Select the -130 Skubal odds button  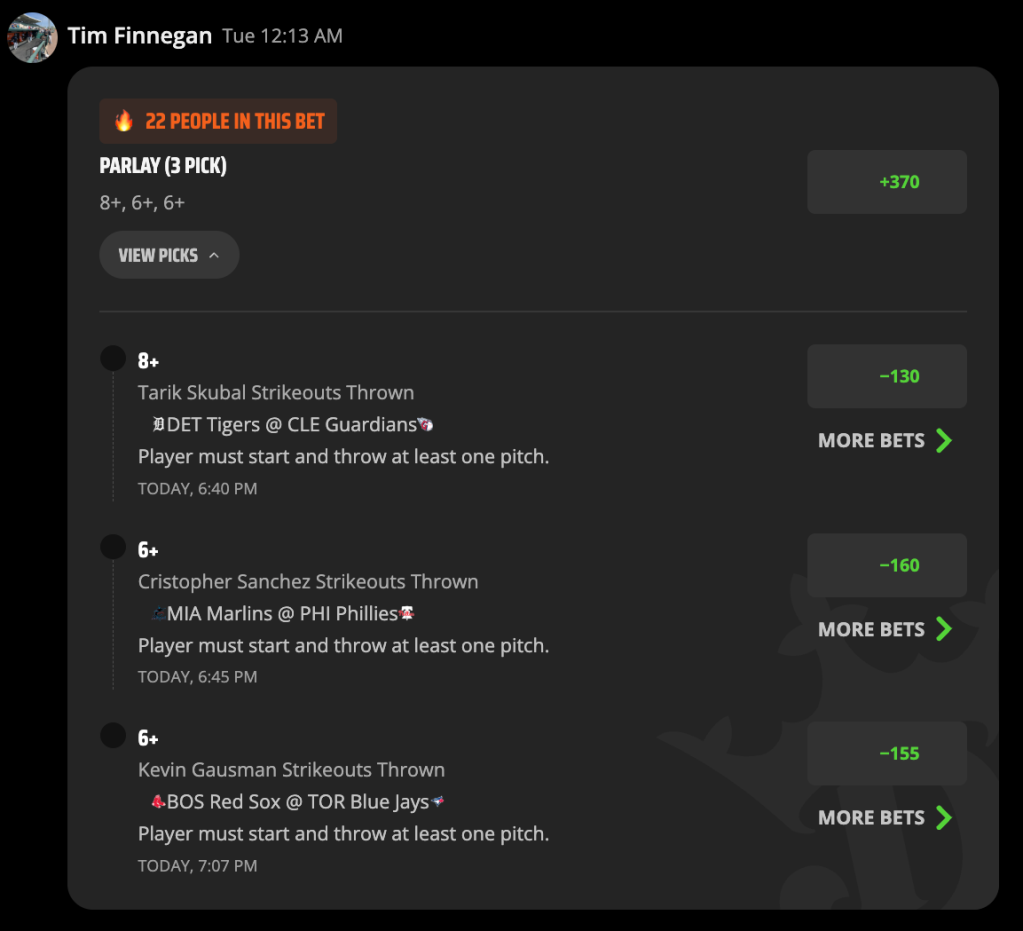(887, 376)
